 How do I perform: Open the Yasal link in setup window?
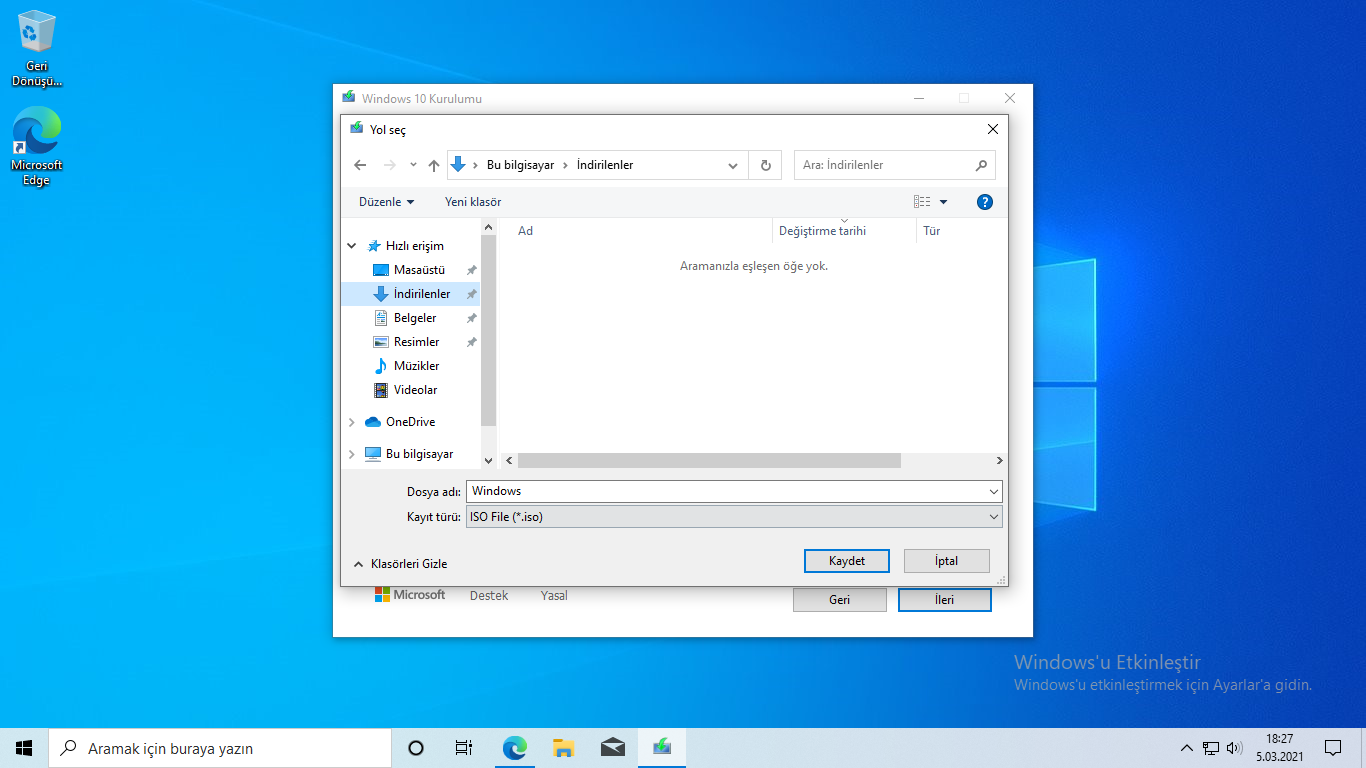point(554,596)
